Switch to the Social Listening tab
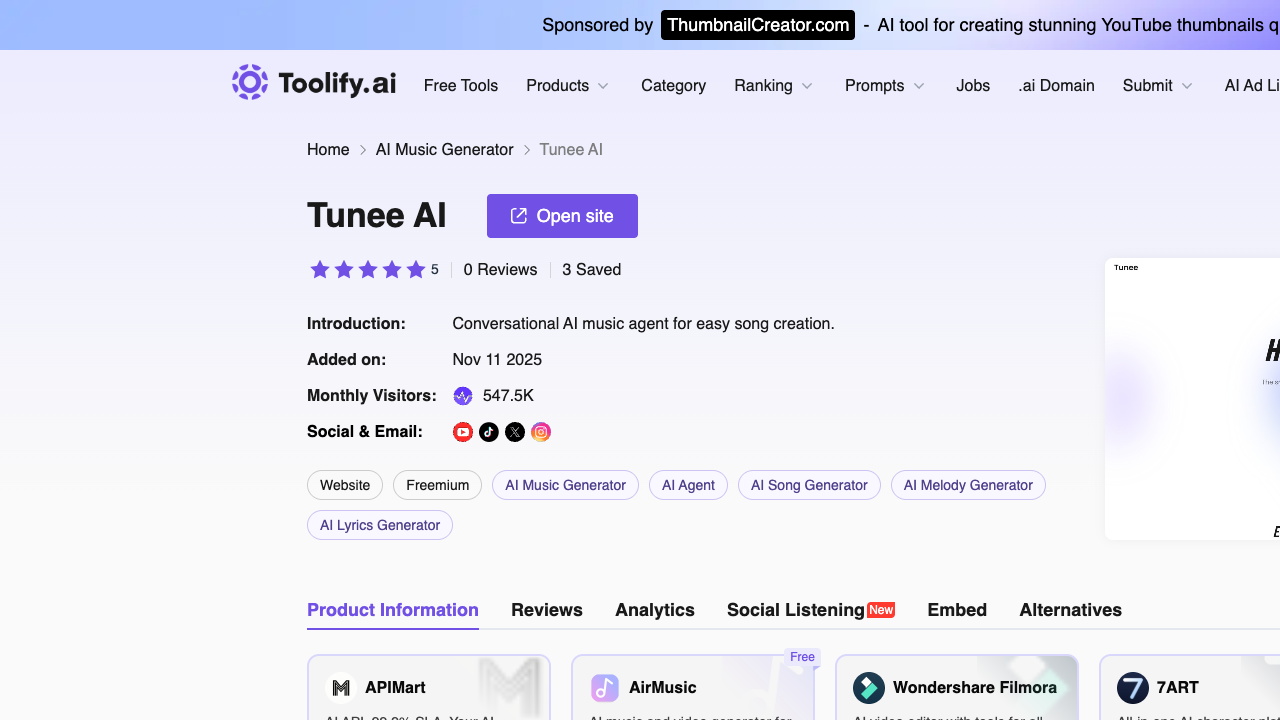This screenshot has height=720, width=1280. coord(811,610)
